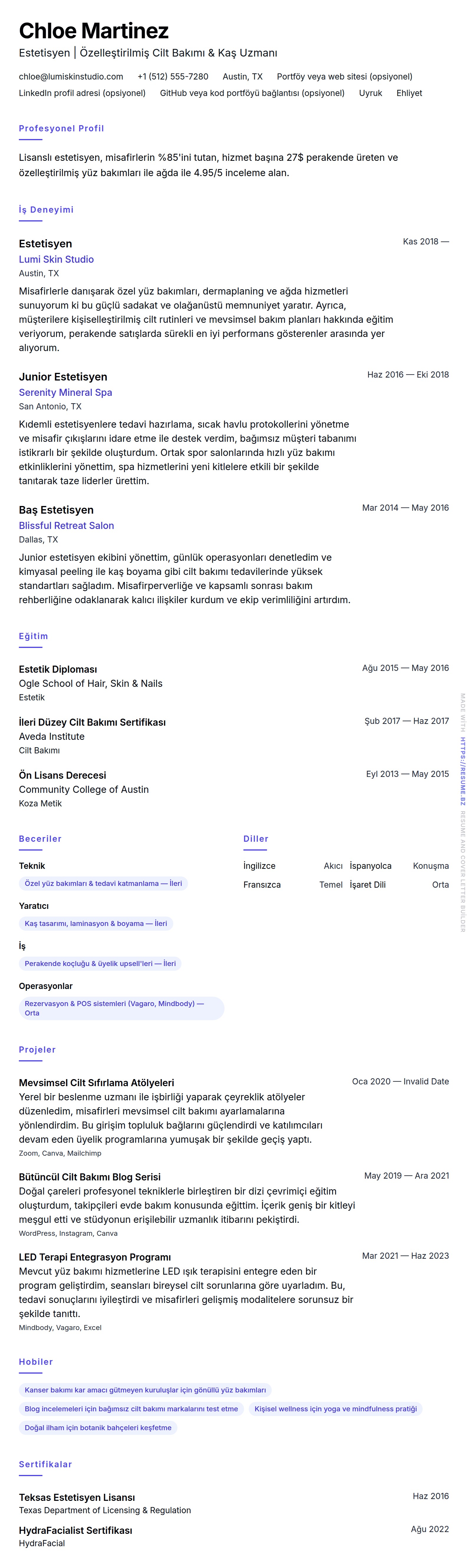
Task: Open the Lumi Skin Studio company link
Action: pyautogui.click(x=56, y=259)
